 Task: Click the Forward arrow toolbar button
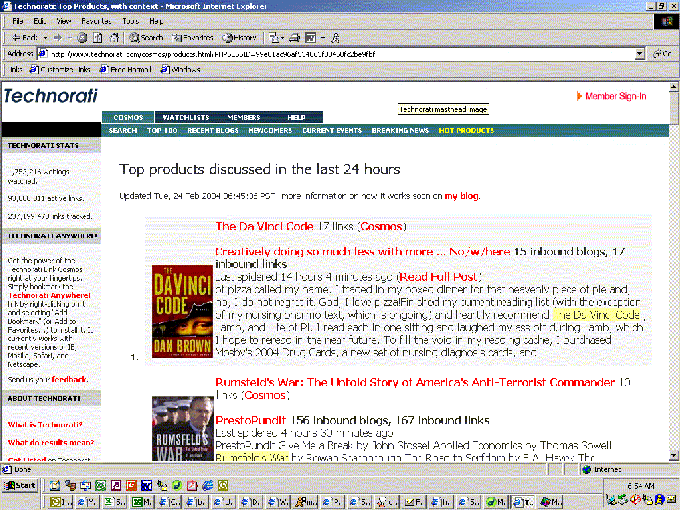tap(58, 38)
